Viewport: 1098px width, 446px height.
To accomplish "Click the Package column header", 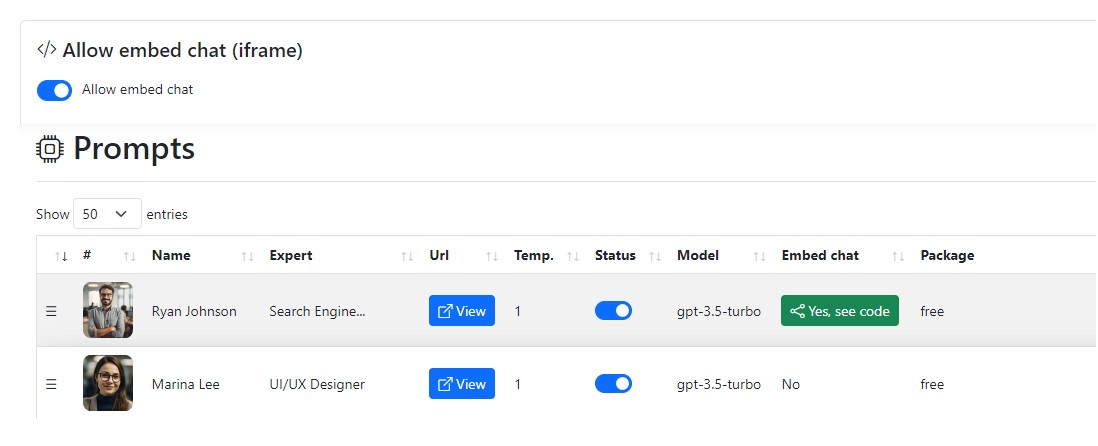I will (x=947, y=256).
